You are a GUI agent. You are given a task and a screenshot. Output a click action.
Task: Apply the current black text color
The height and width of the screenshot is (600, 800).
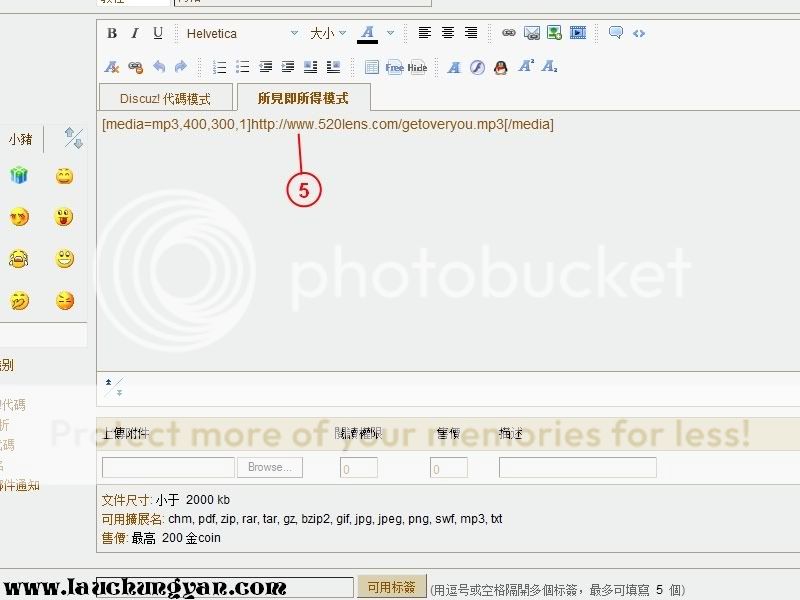(x=367, y=34)
